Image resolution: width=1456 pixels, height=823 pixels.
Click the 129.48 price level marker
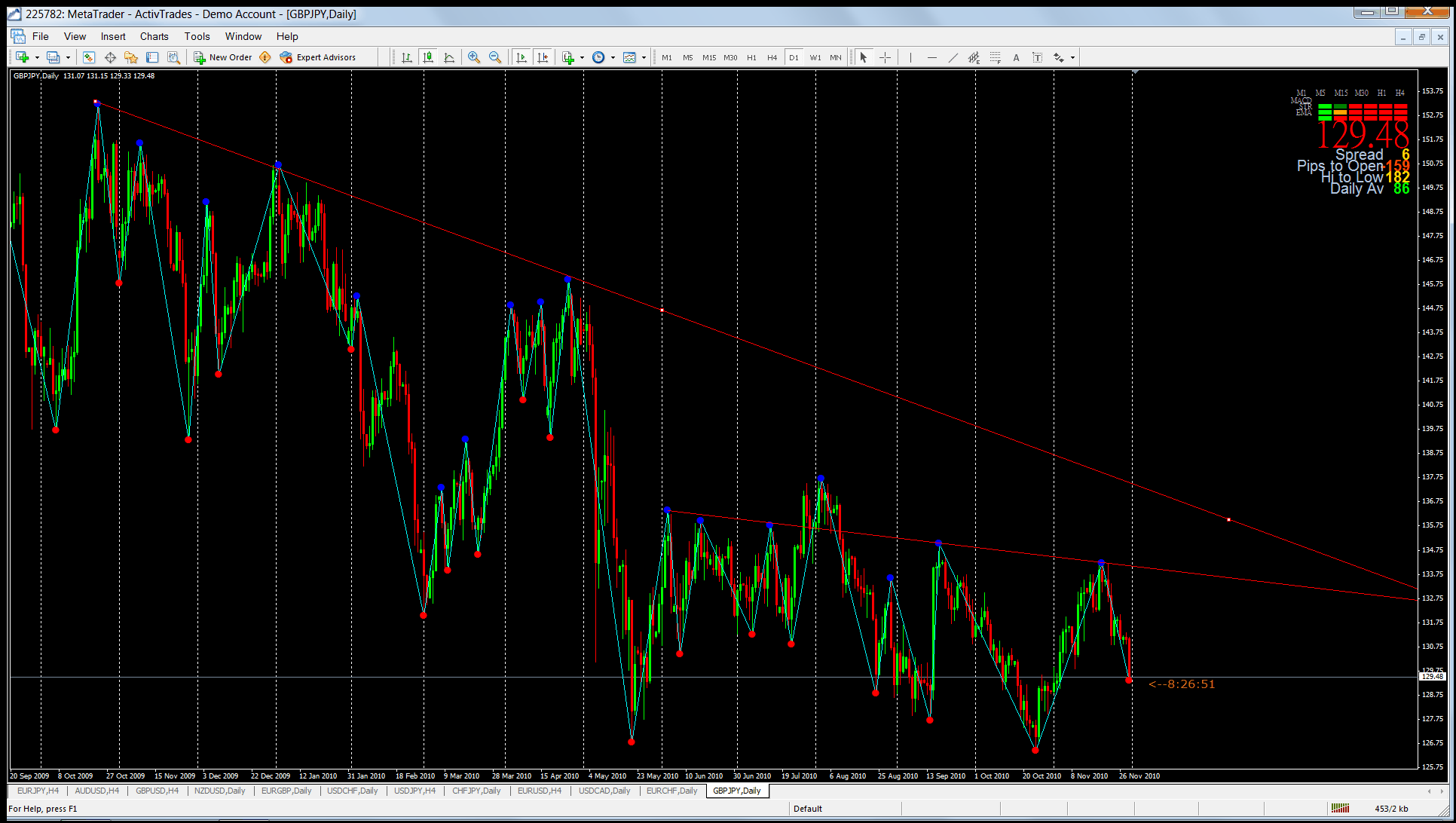(x=1432, y=677)
